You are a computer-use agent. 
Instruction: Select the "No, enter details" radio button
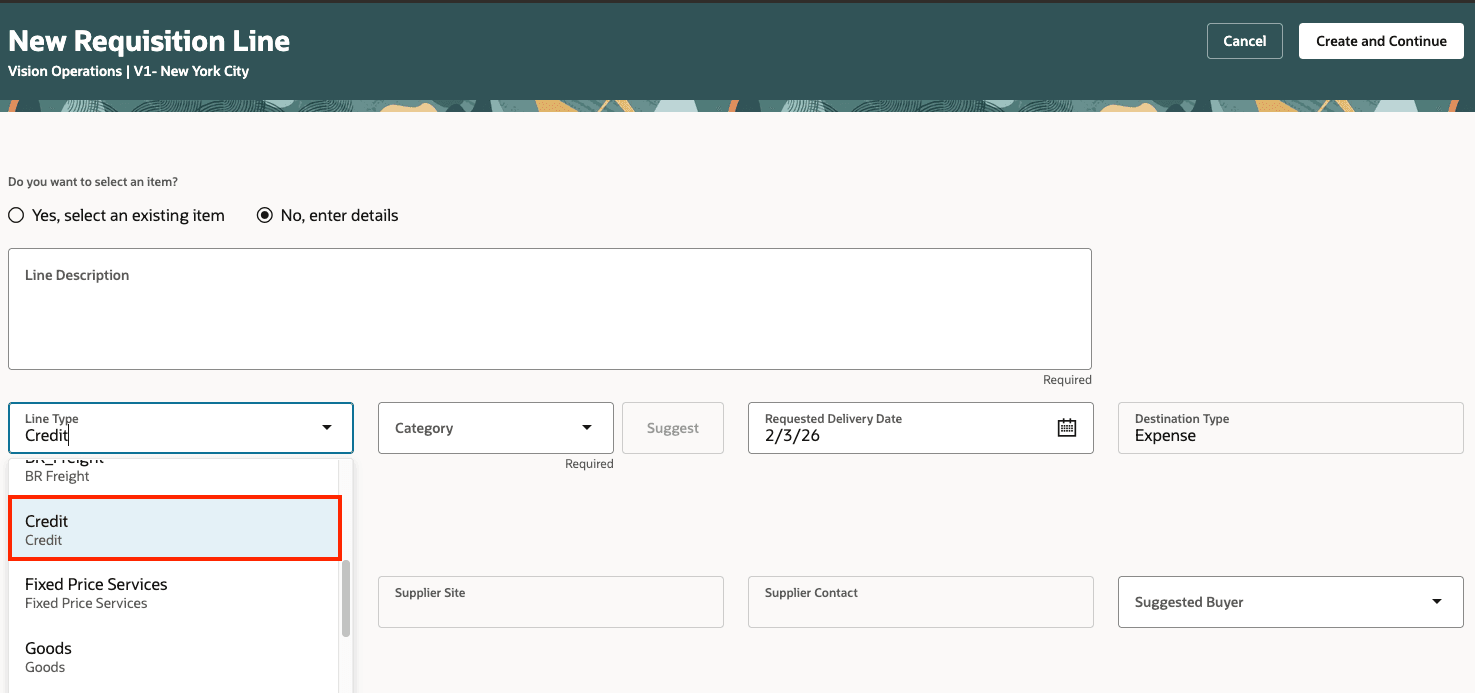[264, 215]
